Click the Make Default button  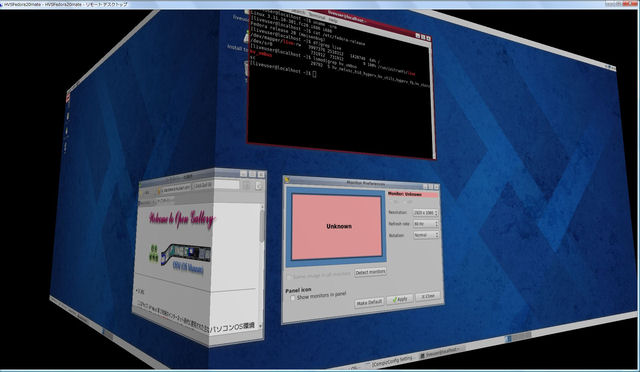(369, 303)
